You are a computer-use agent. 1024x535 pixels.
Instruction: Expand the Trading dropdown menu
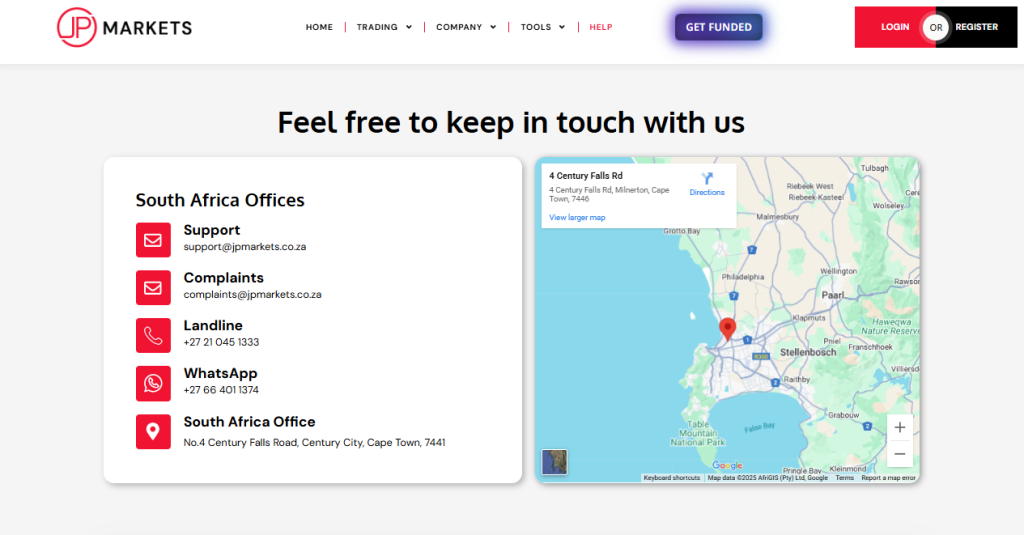[x=384, y=27]
